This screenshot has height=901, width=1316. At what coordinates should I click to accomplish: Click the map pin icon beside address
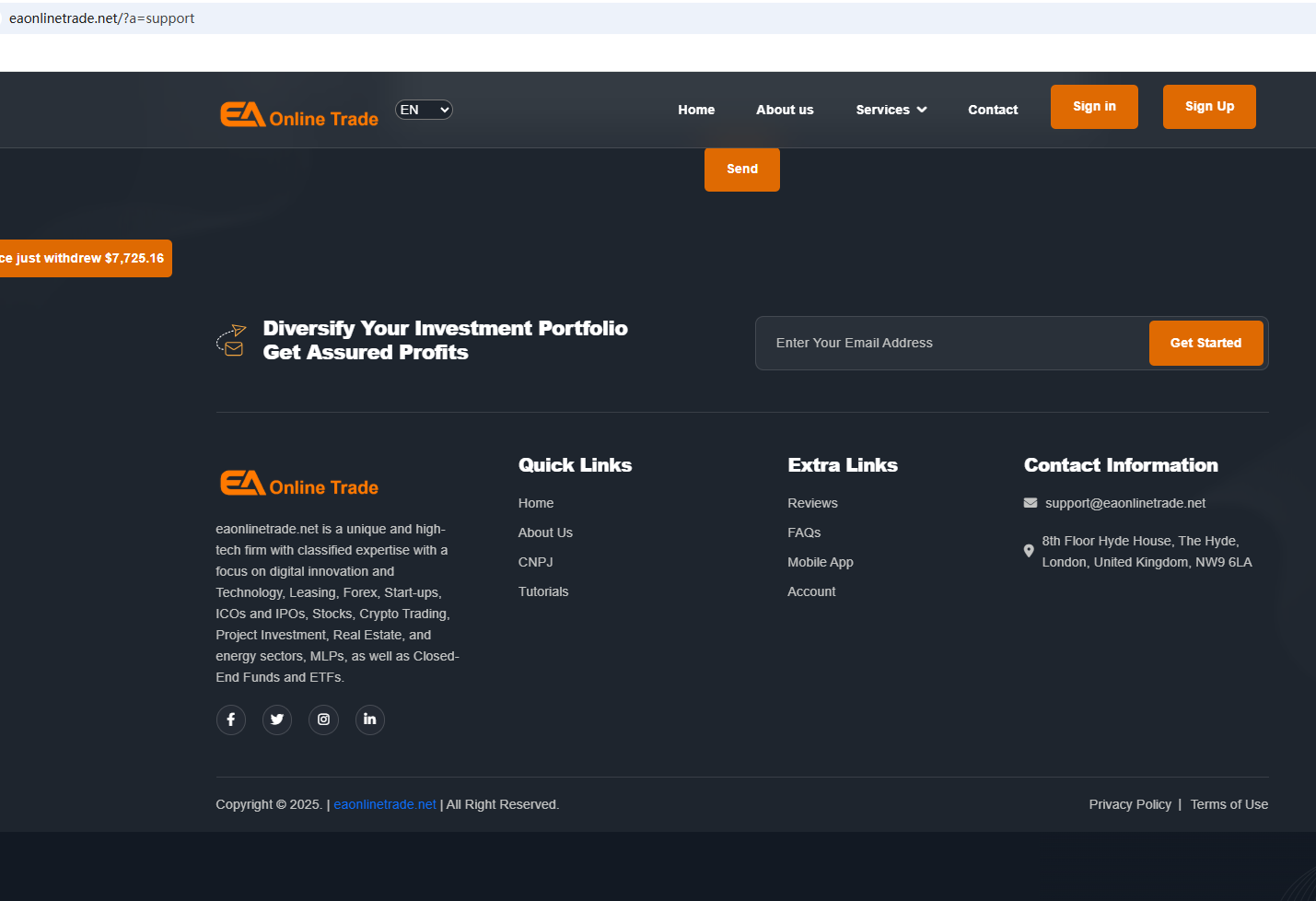tap(1029, 551)
